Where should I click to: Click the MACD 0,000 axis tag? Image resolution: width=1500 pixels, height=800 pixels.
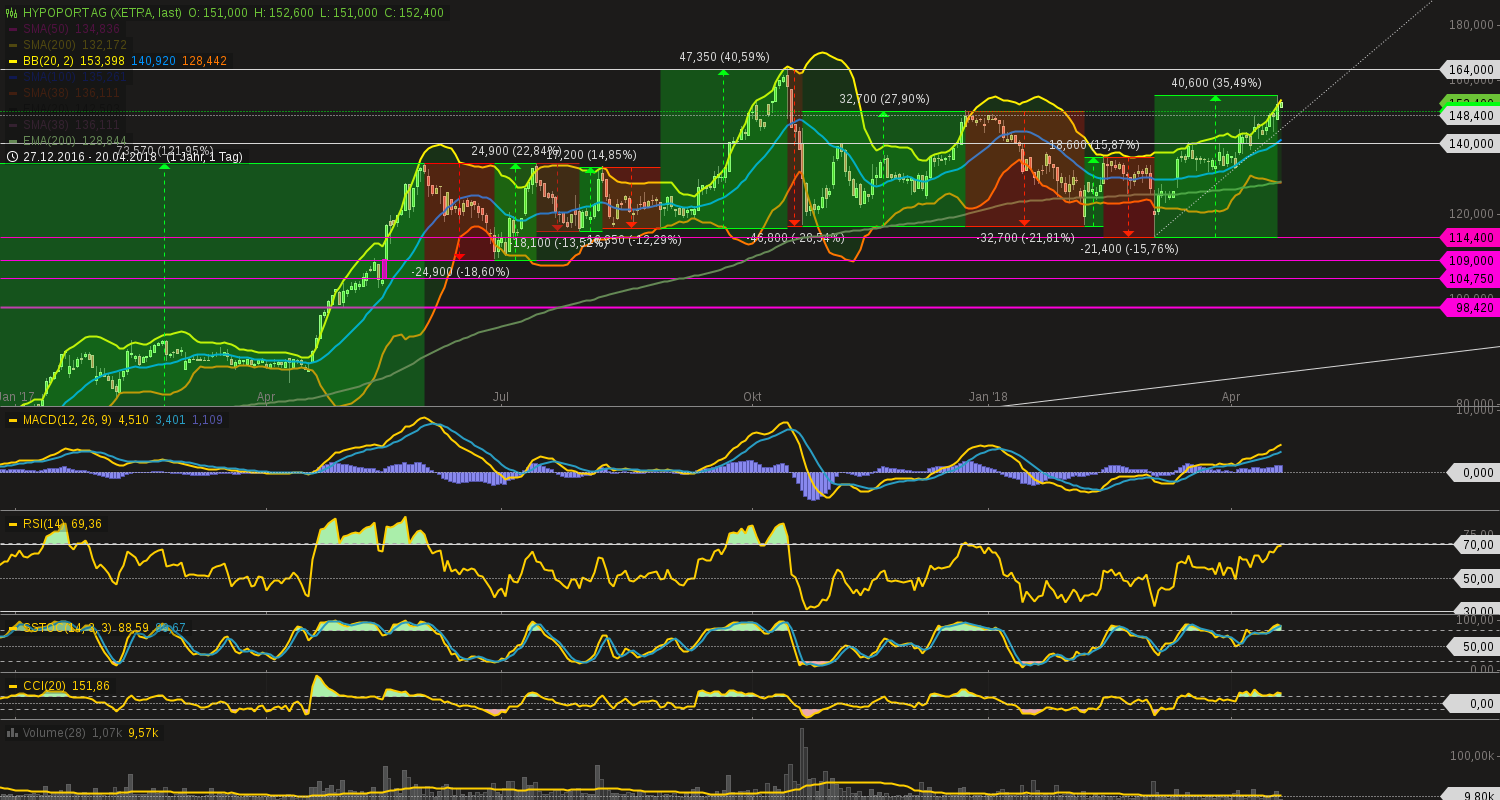1472,473
